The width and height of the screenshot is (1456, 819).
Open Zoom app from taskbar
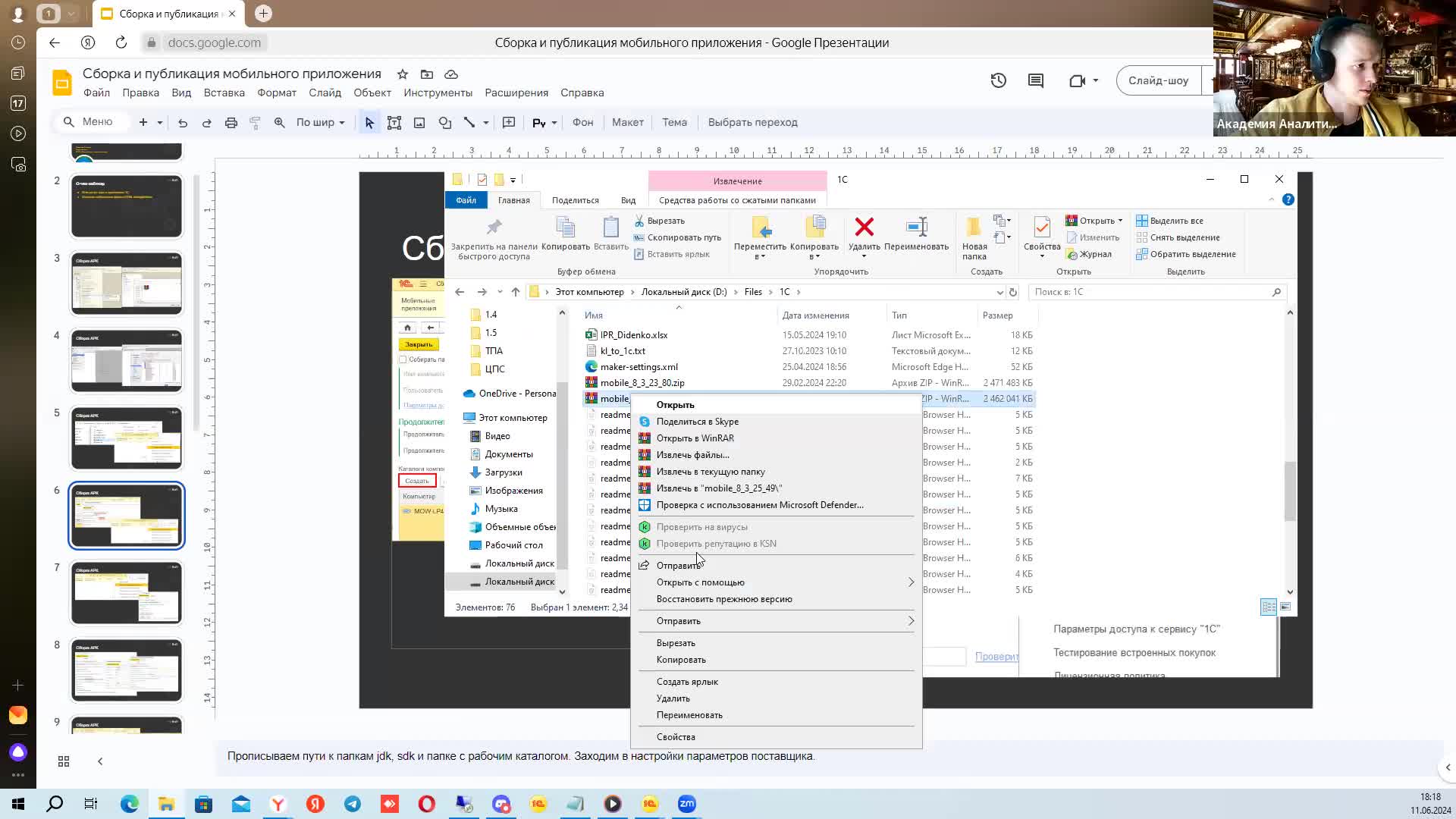coord(687,804)
